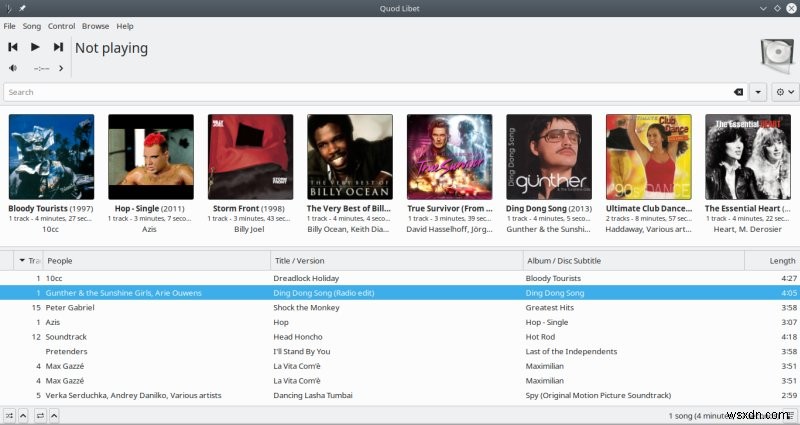Go to the previous track
Viewport: 800px width, 425px height.
[x=13, y=47]
